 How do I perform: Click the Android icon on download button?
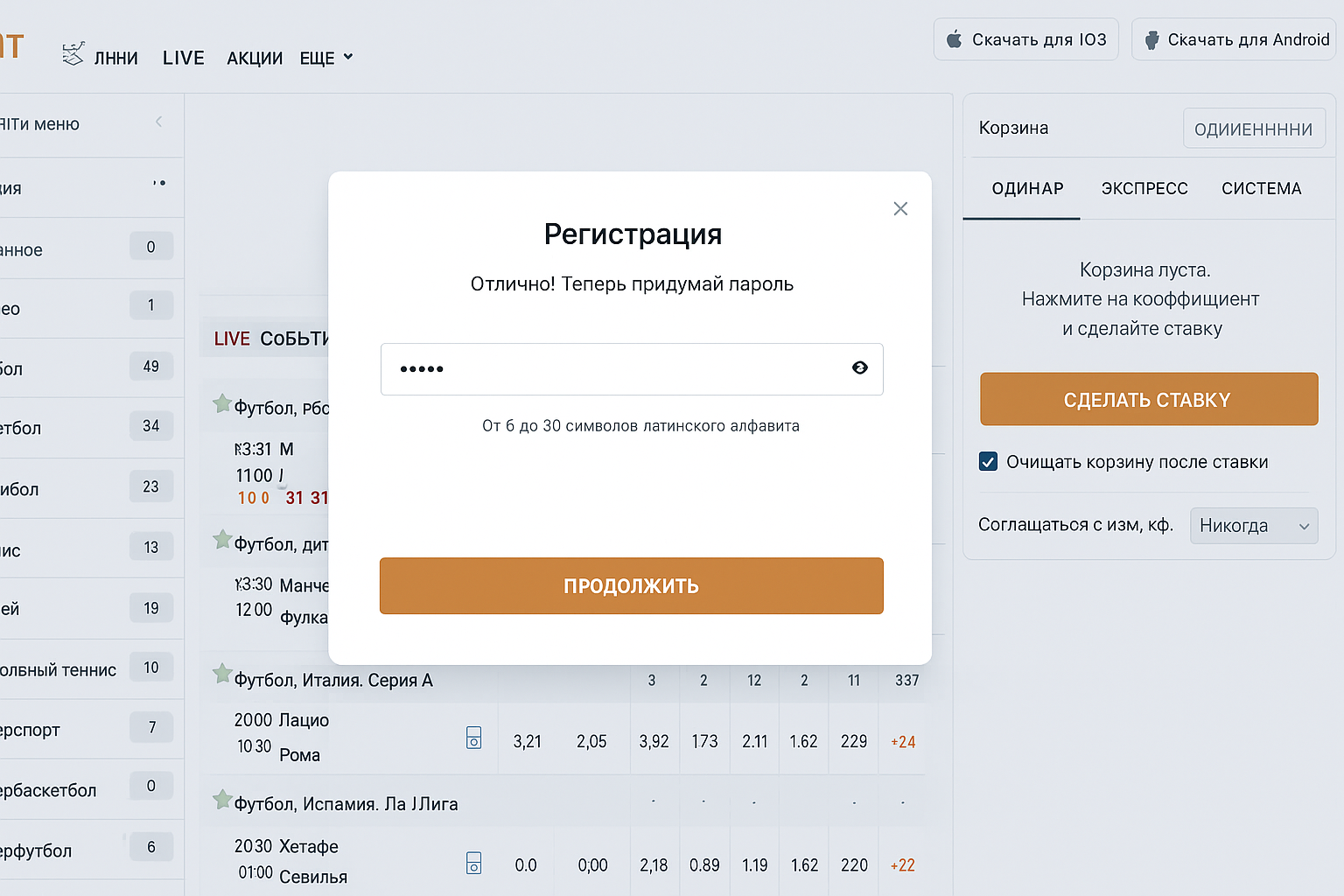pyautogui.click(x=1151, y=38)
